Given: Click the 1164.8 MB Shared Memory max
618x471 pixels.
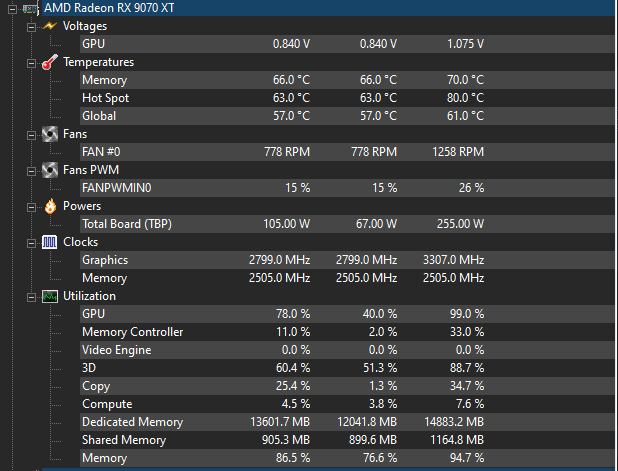Looking at the screenshot, I should pos(457,440).
